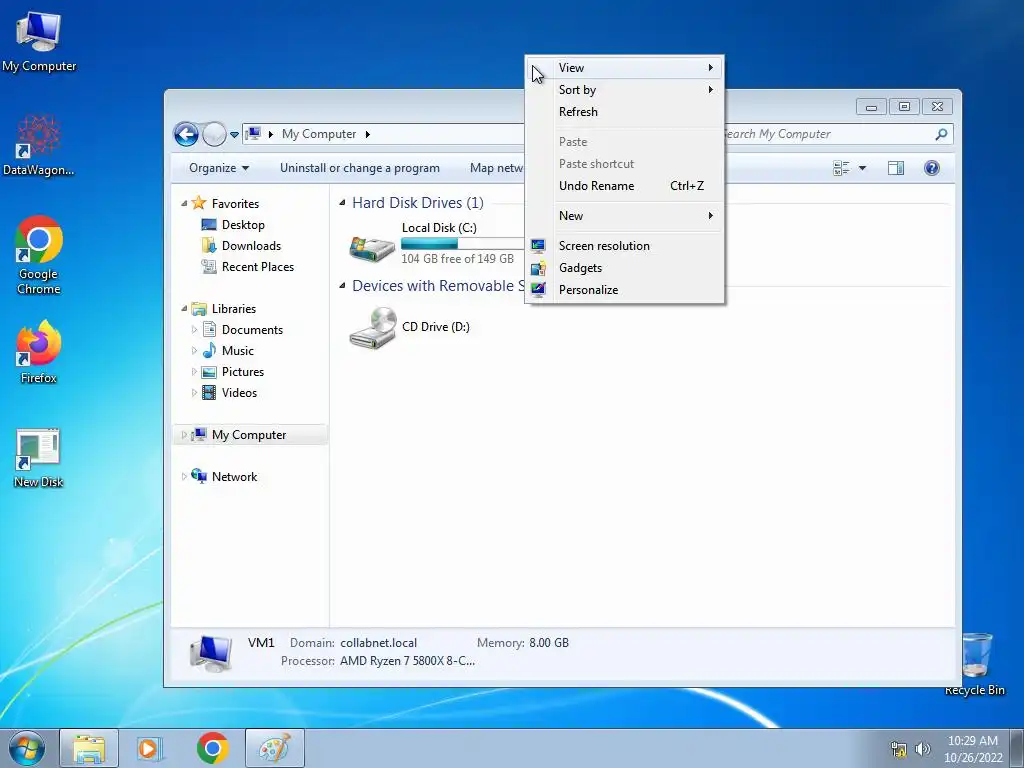Click the VM1 computer icon in details pane

pos(211,653)
